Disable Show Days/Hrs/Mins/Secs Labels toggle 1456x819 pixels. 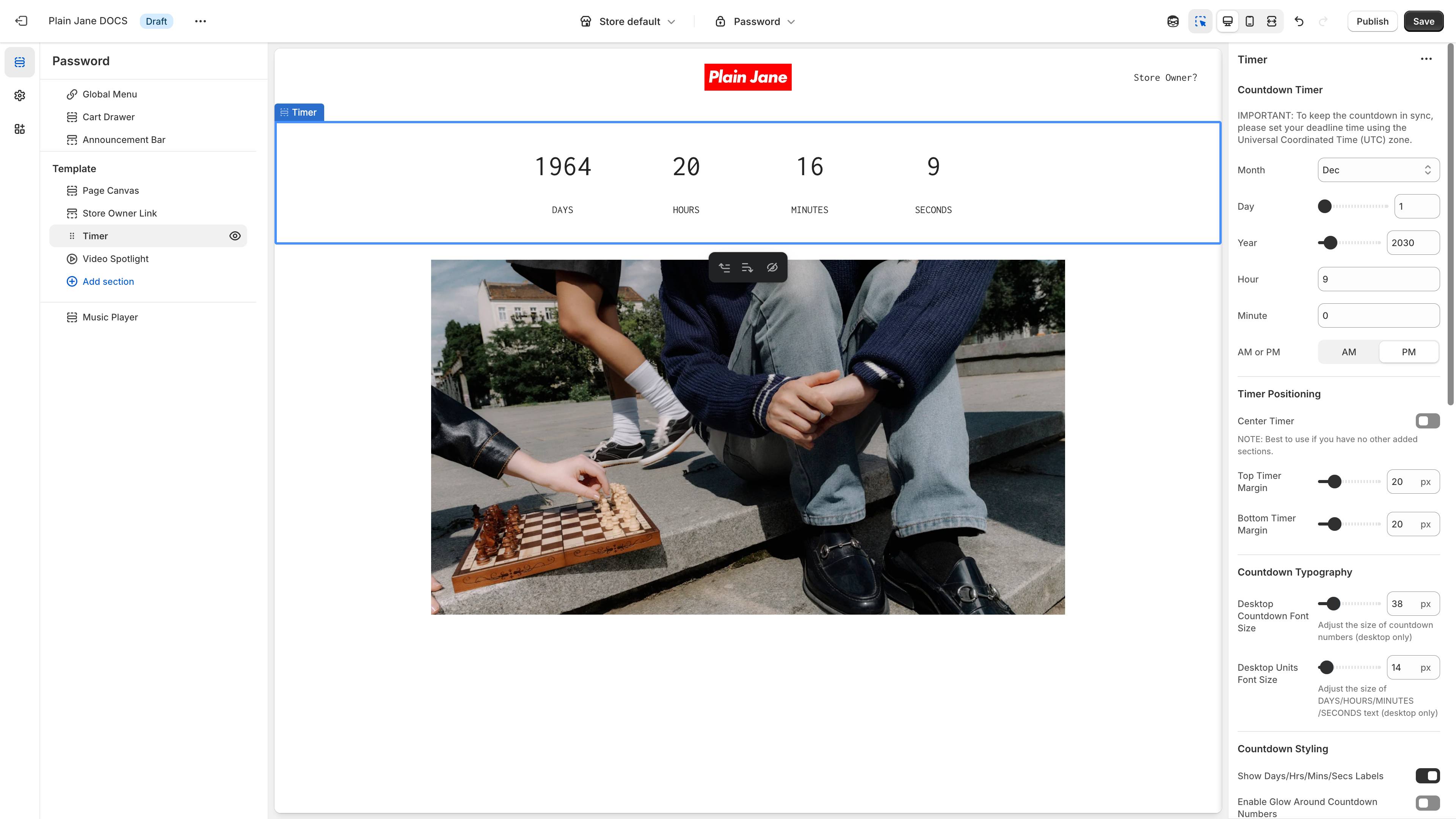pos(1427,775)
